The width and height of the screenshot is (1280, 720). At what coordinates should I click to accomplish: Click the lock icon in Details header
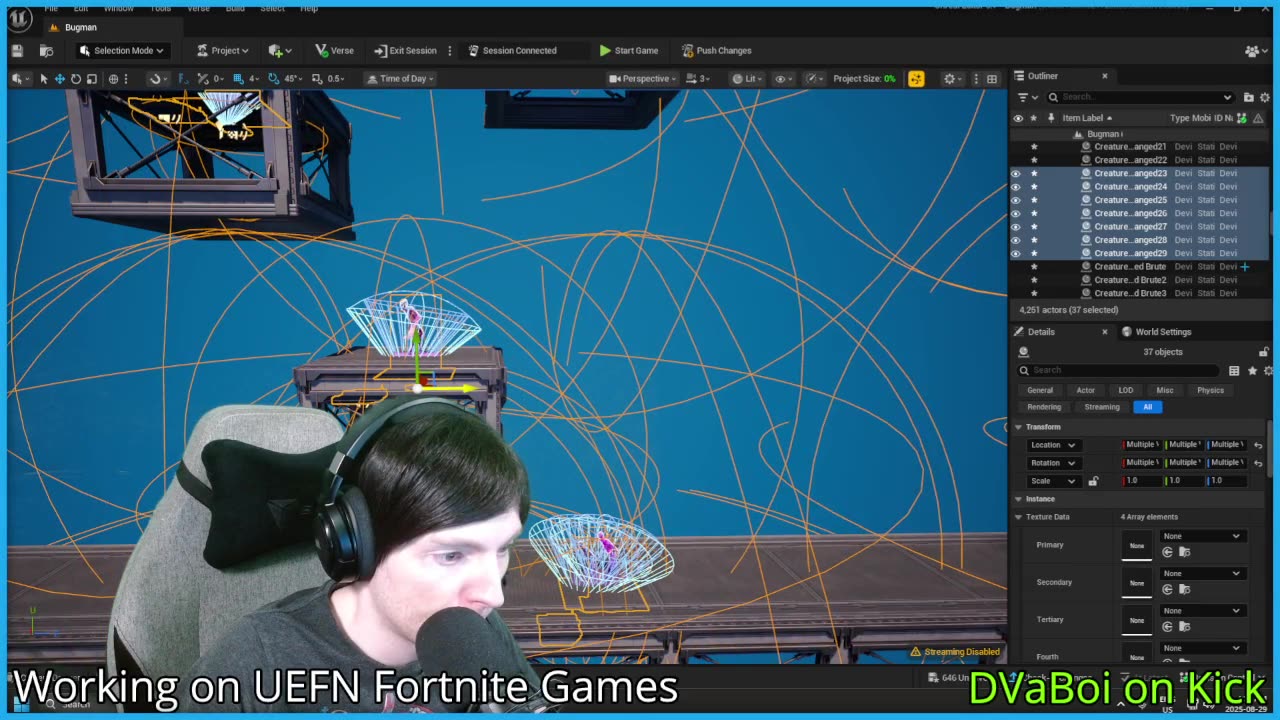pos(1264,352)
